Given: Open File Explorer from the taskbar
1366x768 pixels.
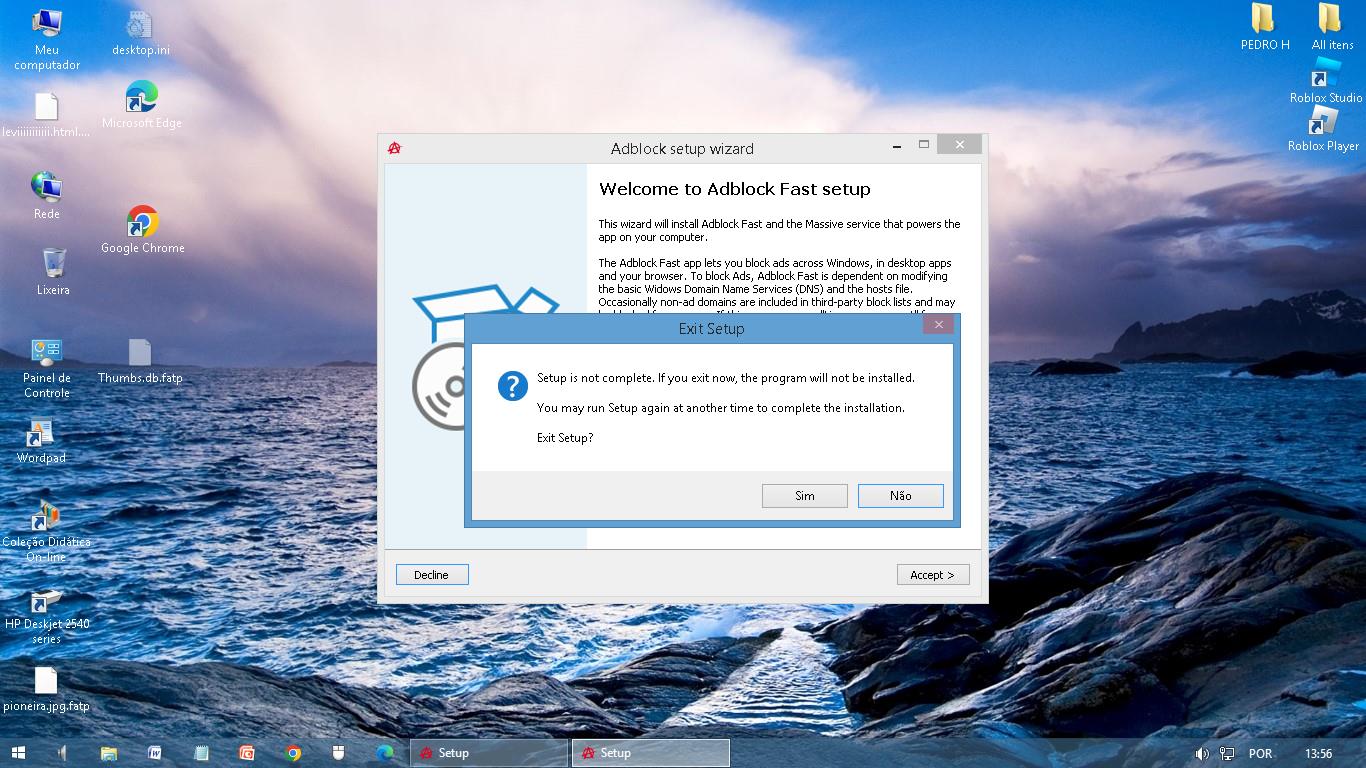Looking at the screenshot, I should pyautogui.click(x=109, y=753).
